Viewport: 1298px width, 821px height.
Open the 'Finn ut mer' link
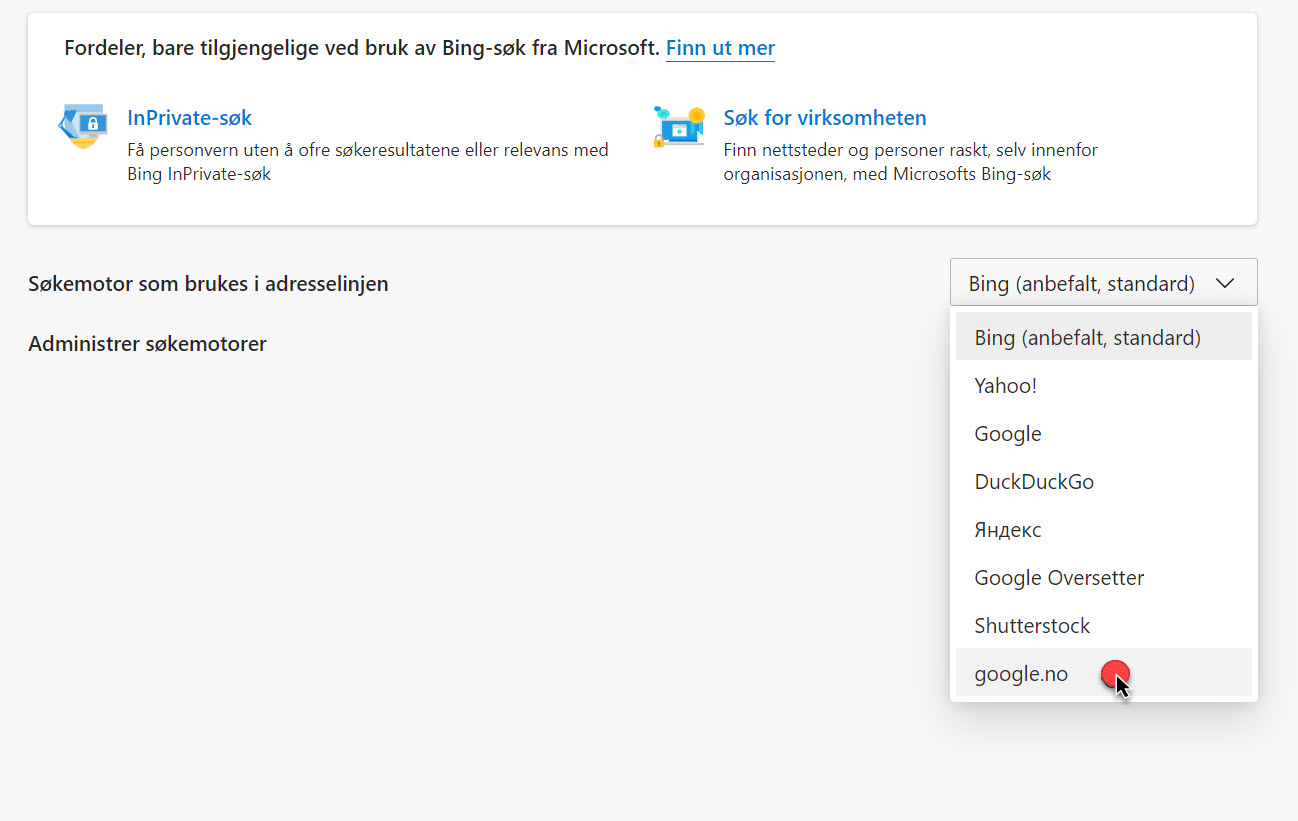click(720, 48)
